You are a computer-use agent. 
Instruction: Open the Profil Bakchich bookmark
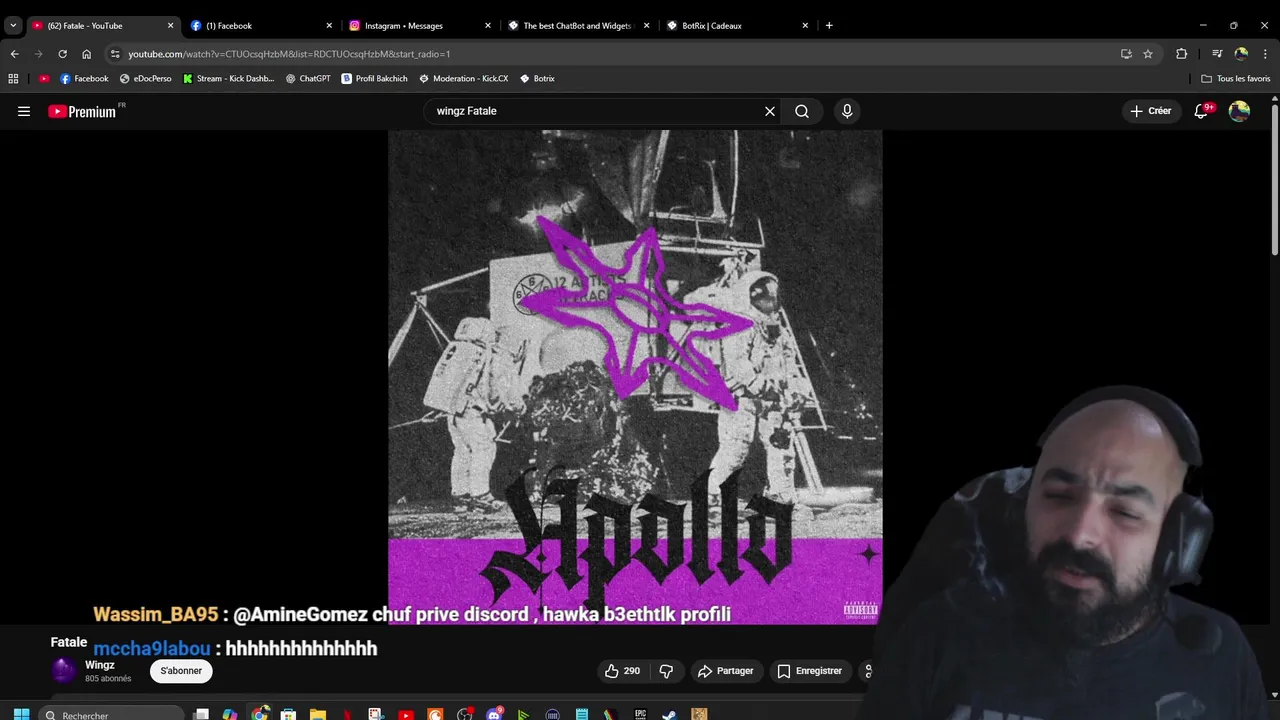pyautogui.click(x=374, y=78)
